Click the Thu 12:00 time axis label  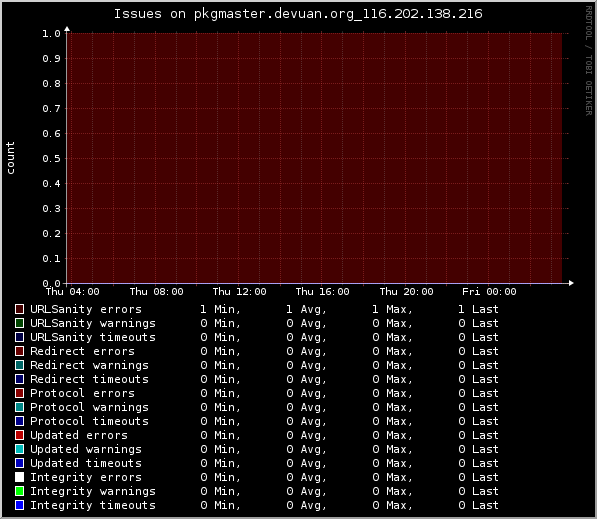239,292
